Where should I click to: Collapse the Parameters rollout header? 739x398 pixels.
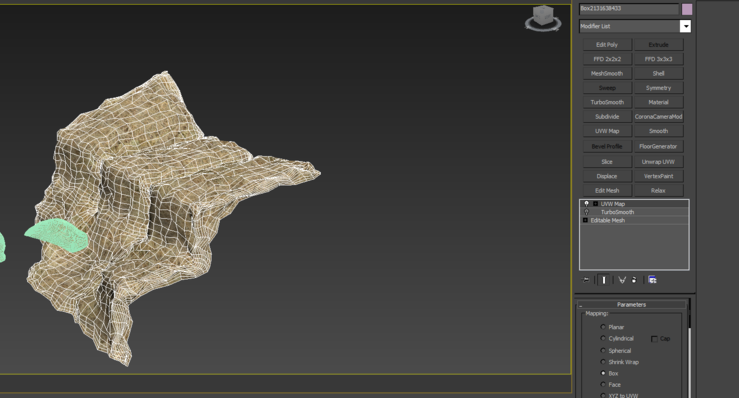pos(632,305)
